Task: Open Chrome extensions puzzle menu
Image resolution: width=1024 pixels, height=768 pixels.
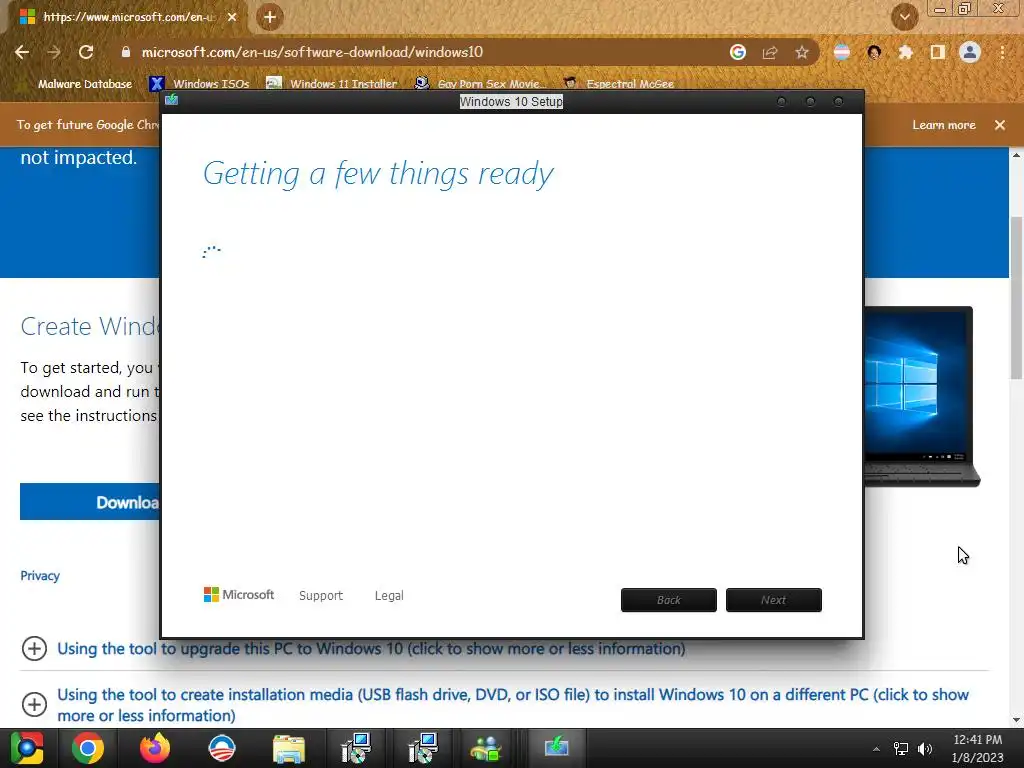Action: pos(905,52)
